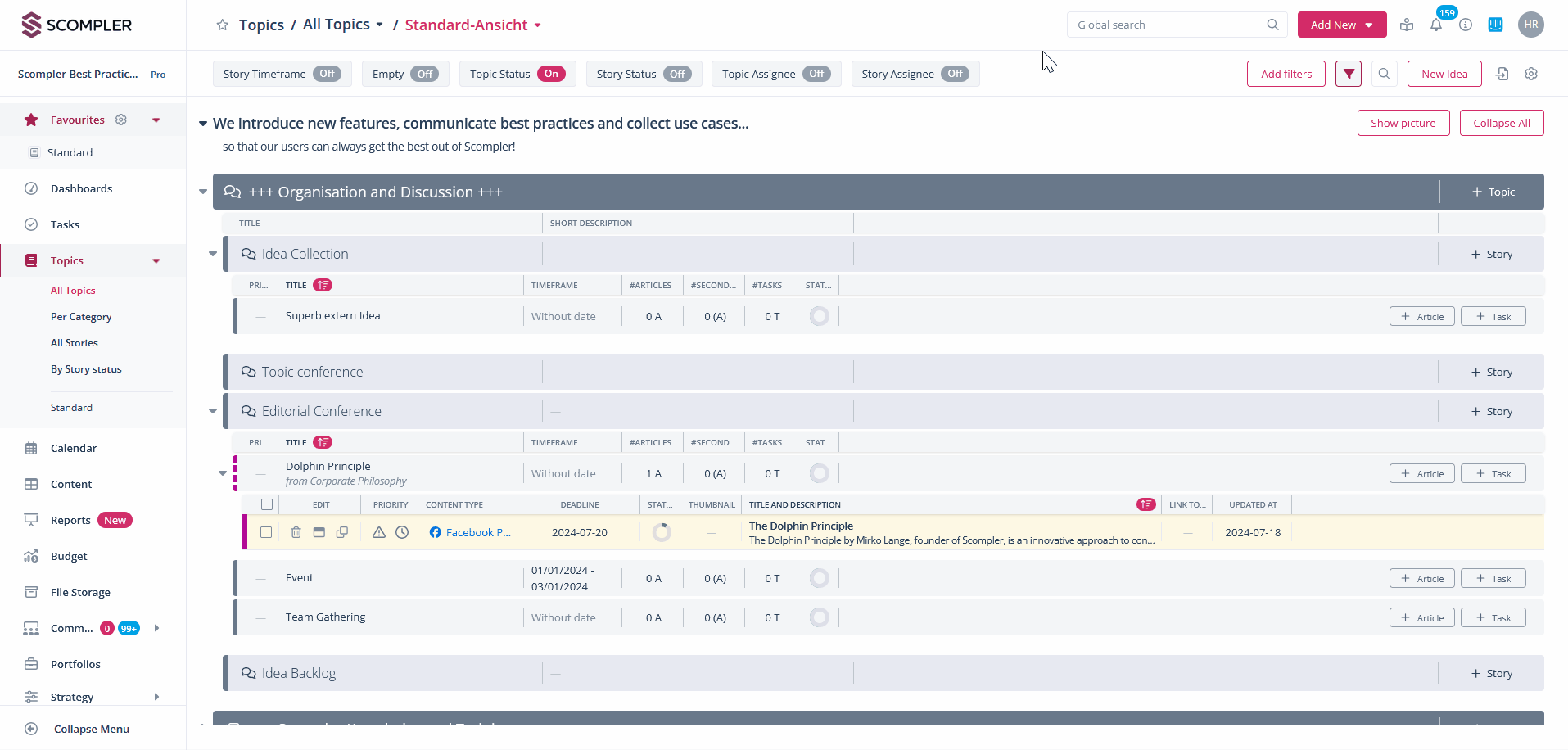Screen dimensions: 1568x750
Task: Click the warning triangle priority icon
Action: click(x=379, y=532)
